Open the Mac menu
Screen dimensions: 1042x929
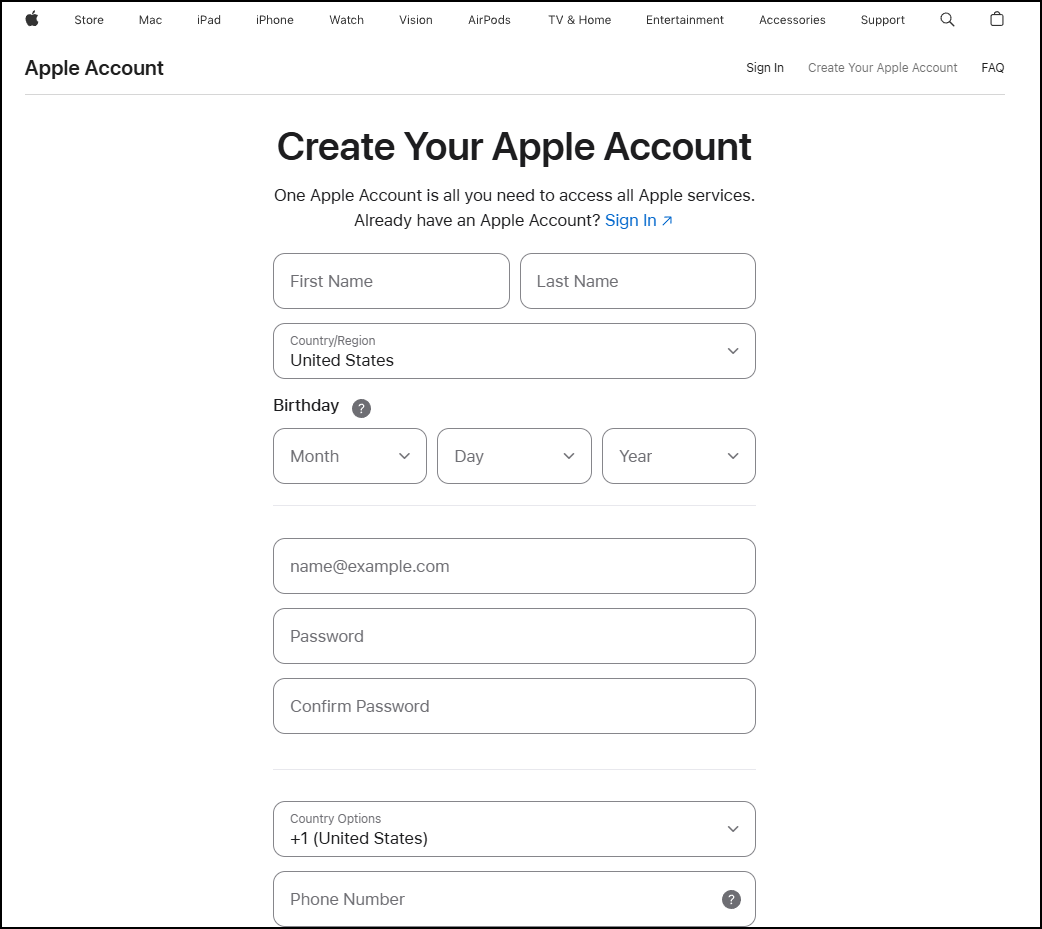pos(150,20)
